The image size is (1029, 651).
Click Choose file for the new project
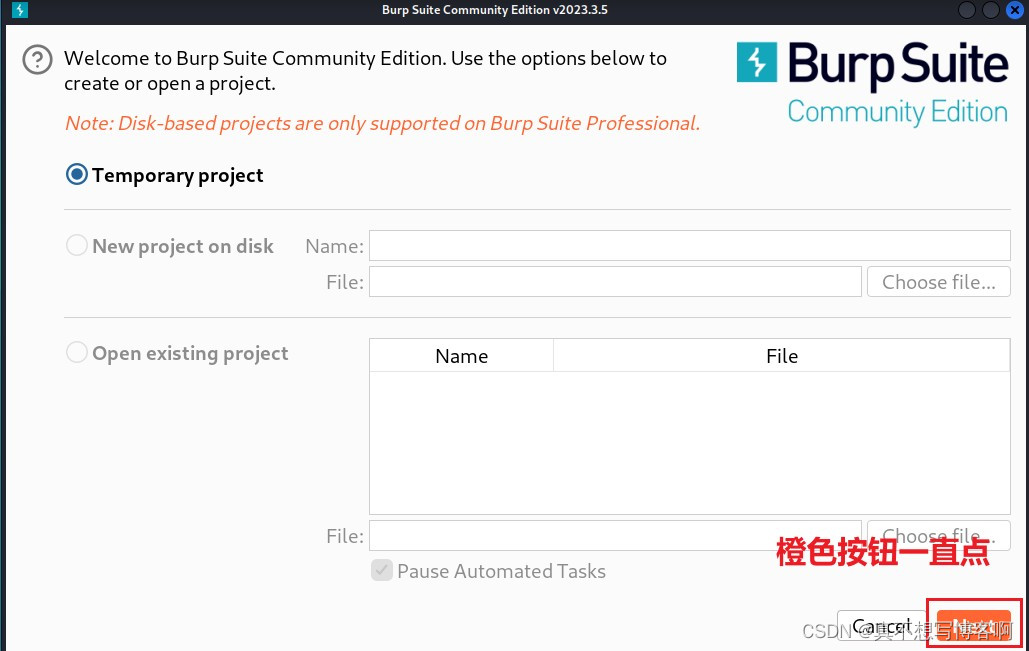tap(938, 281)
